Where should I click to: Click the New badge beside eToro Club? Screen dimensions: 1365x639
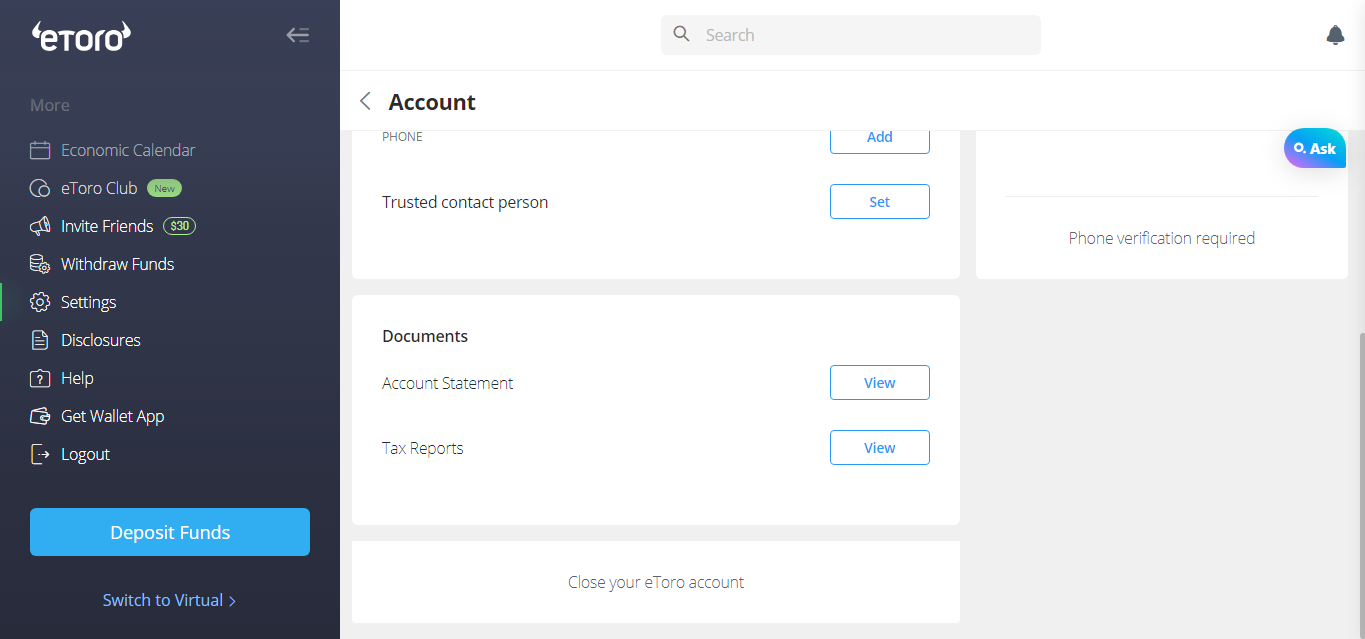tap(164, 188)
